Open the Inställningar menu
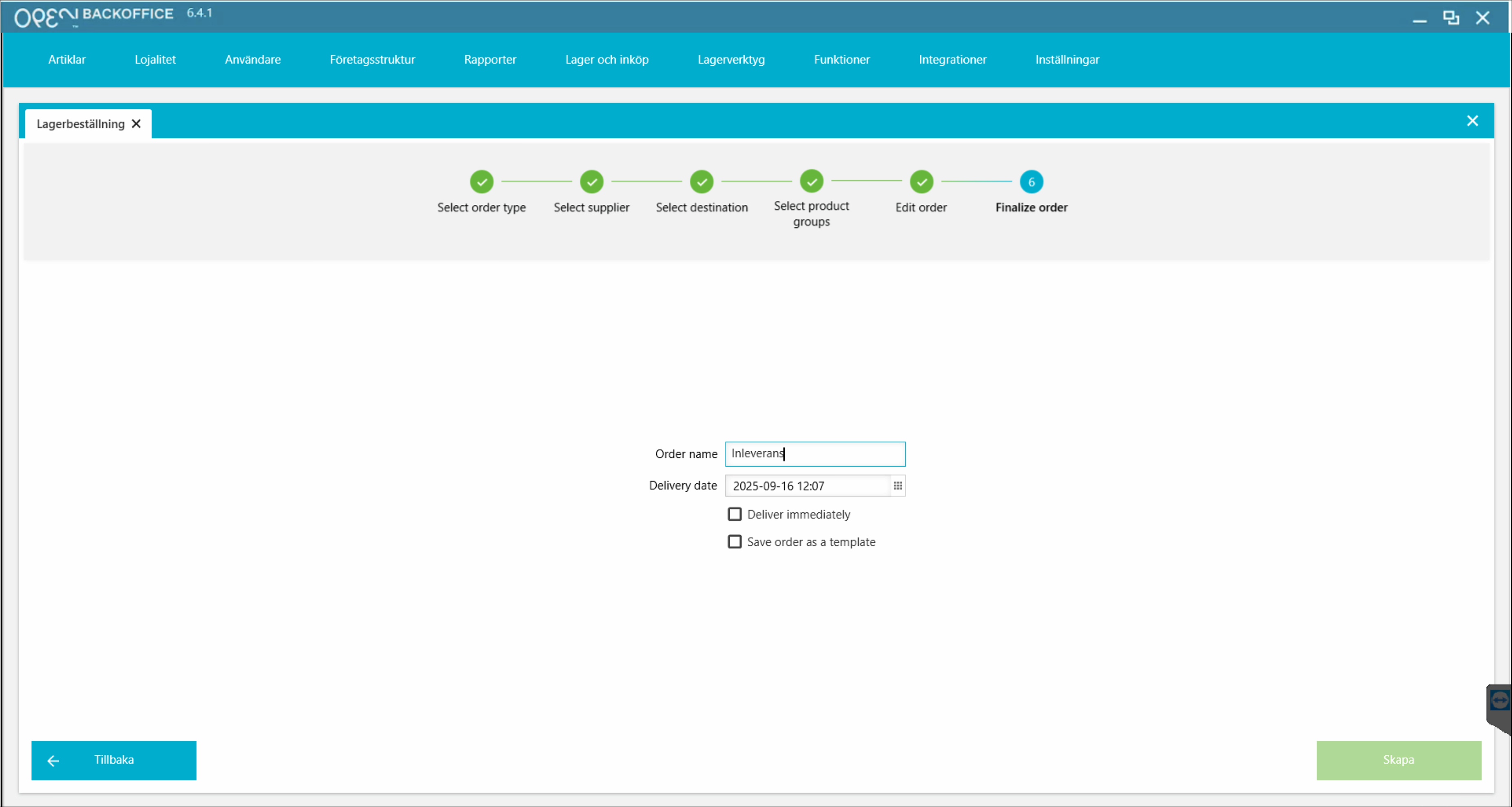 tap(1067, 59)
